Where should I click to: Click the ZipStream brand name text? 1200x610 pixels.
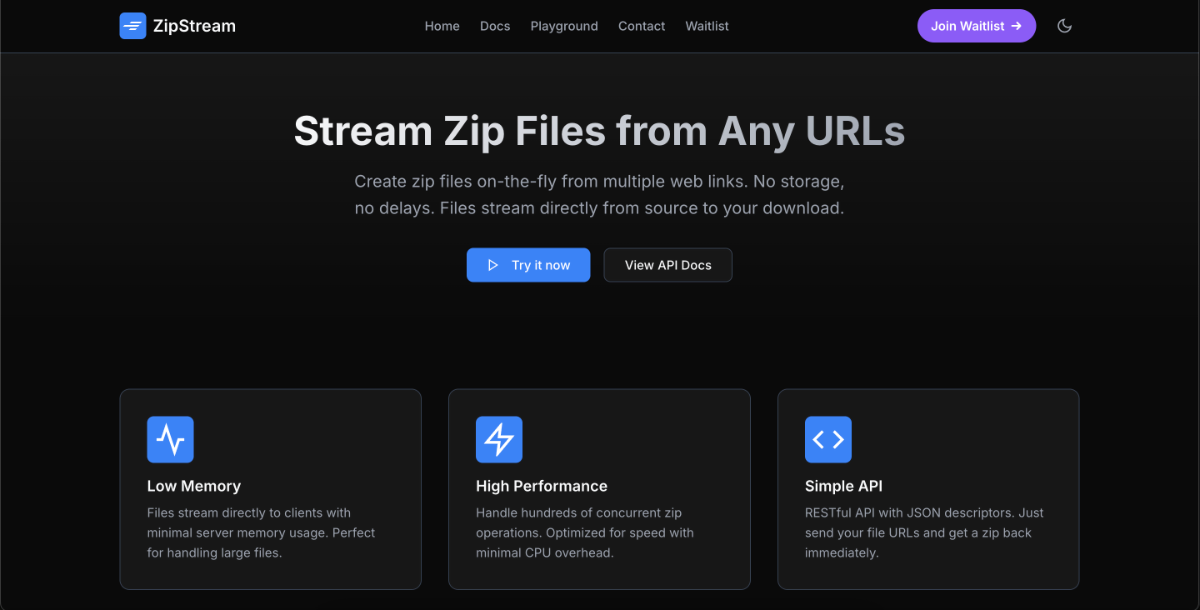194,26
